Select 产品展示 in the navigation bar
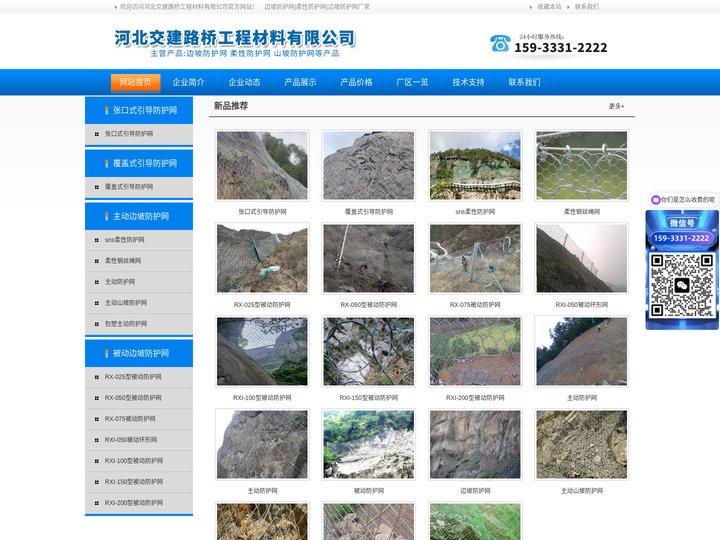 coord(300,82)
